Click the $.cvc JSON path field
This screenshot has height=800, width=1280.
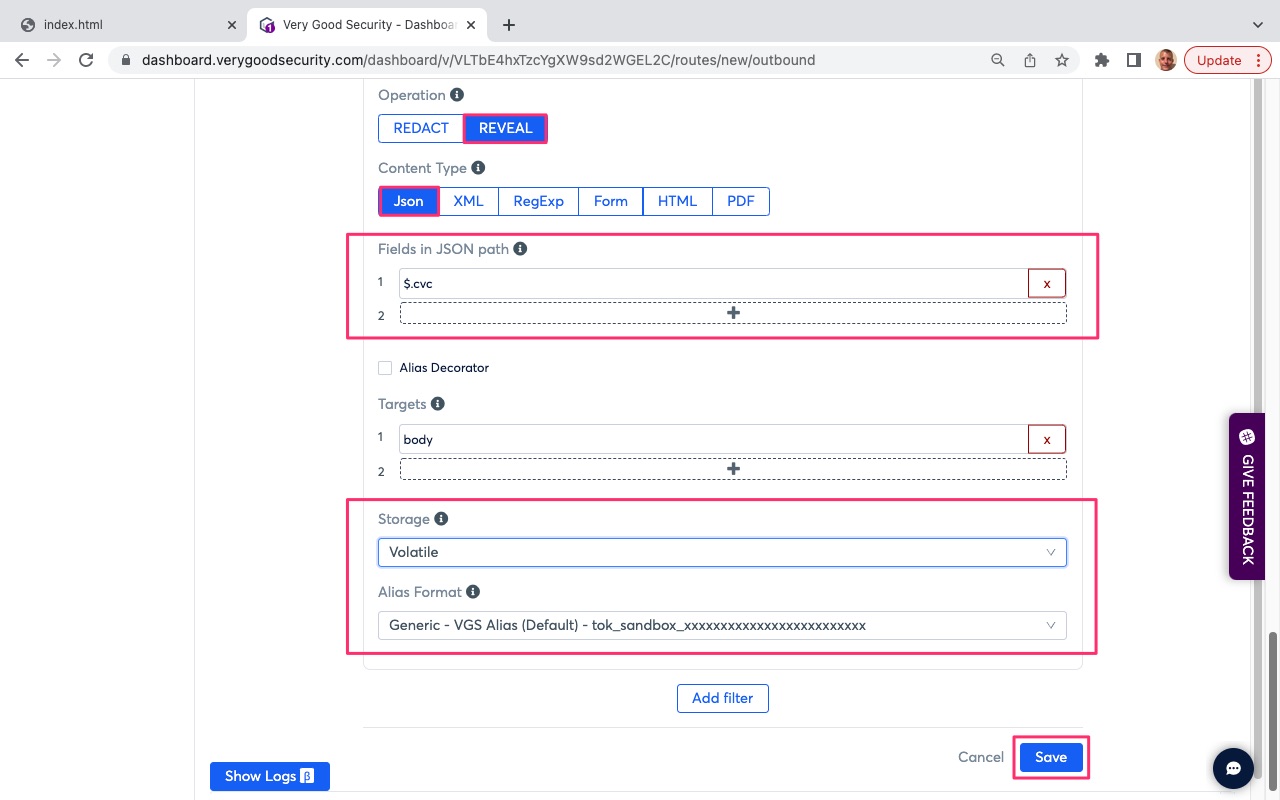[x=713, y=283]
